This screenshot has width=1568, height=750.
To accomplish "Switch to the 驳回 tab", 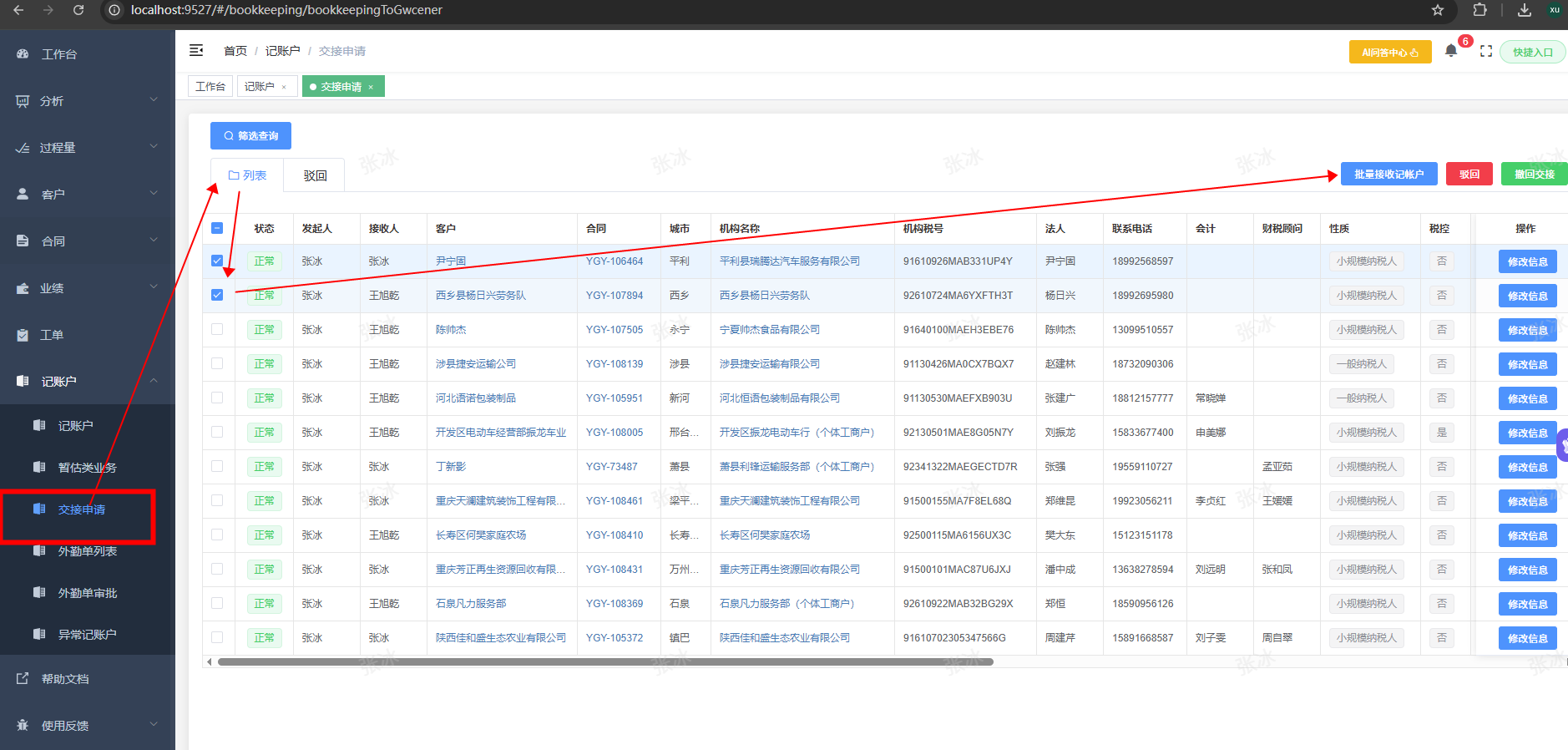I will [315, 175].
